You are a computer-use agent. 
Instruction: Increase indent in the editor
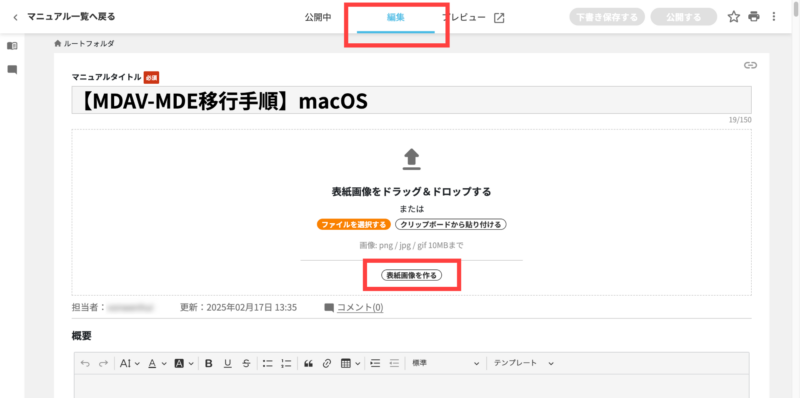pyautogui.click(x=376, y=363)
